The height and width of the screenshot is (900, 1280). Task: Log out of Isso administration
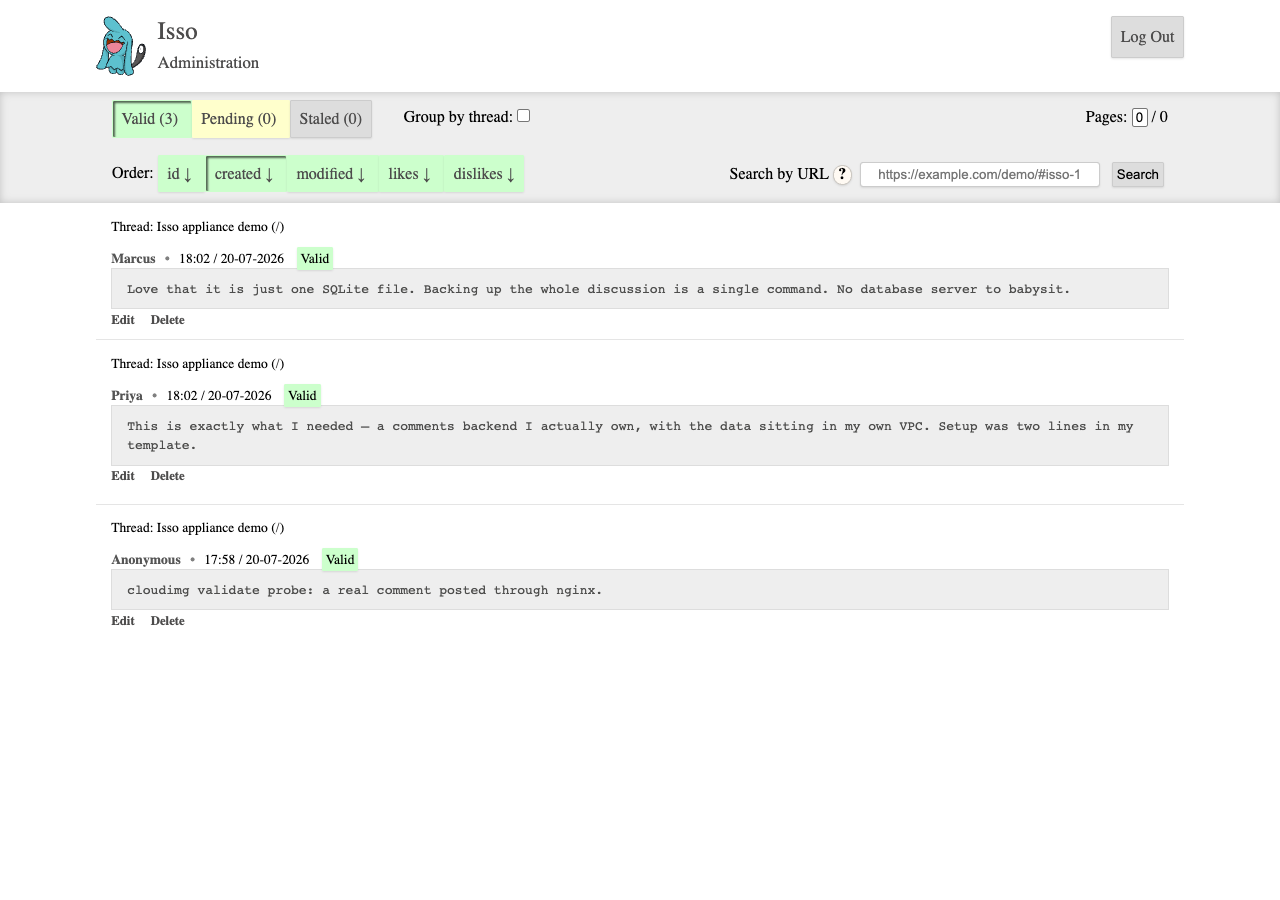click(x=1147, y=37)
